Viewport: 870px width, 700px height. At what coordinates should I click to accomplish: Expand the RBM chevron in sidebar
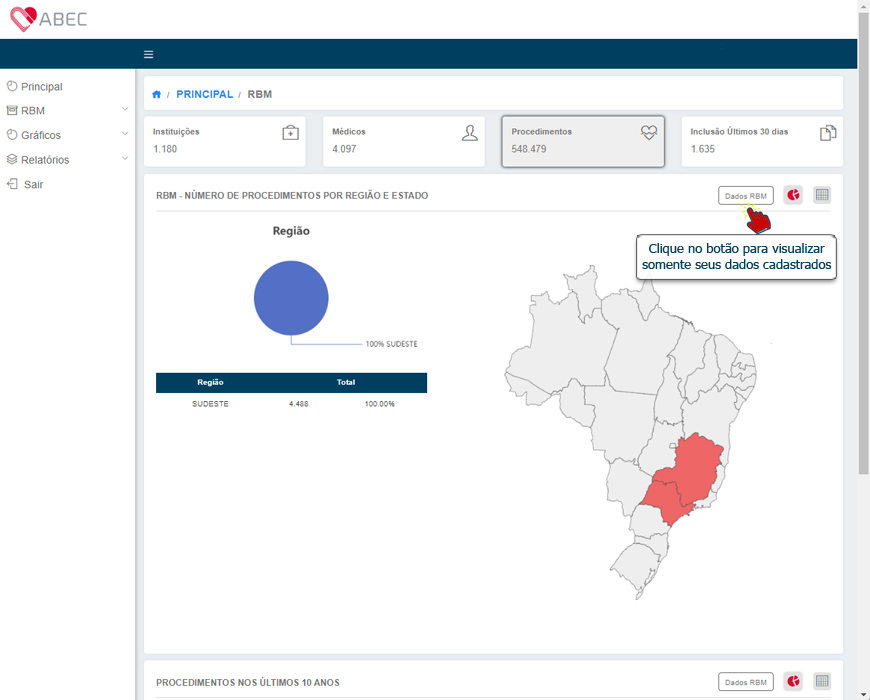(125, 109)
